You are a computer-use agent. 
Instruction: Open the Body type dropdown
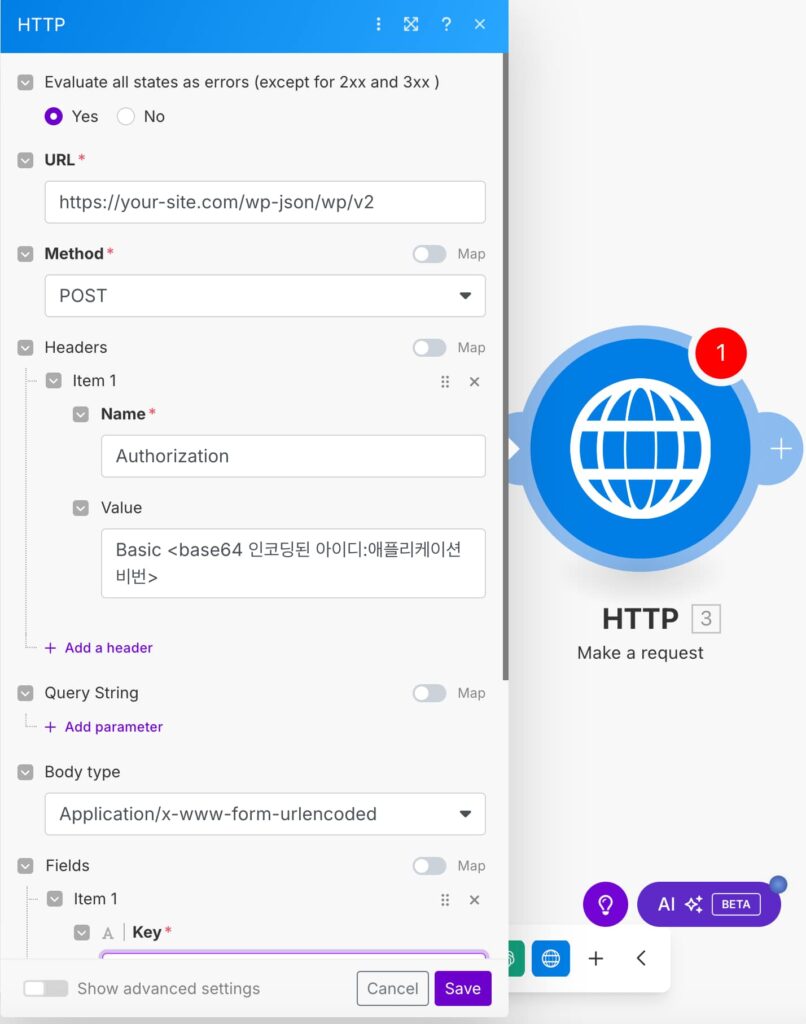[265, 814]
